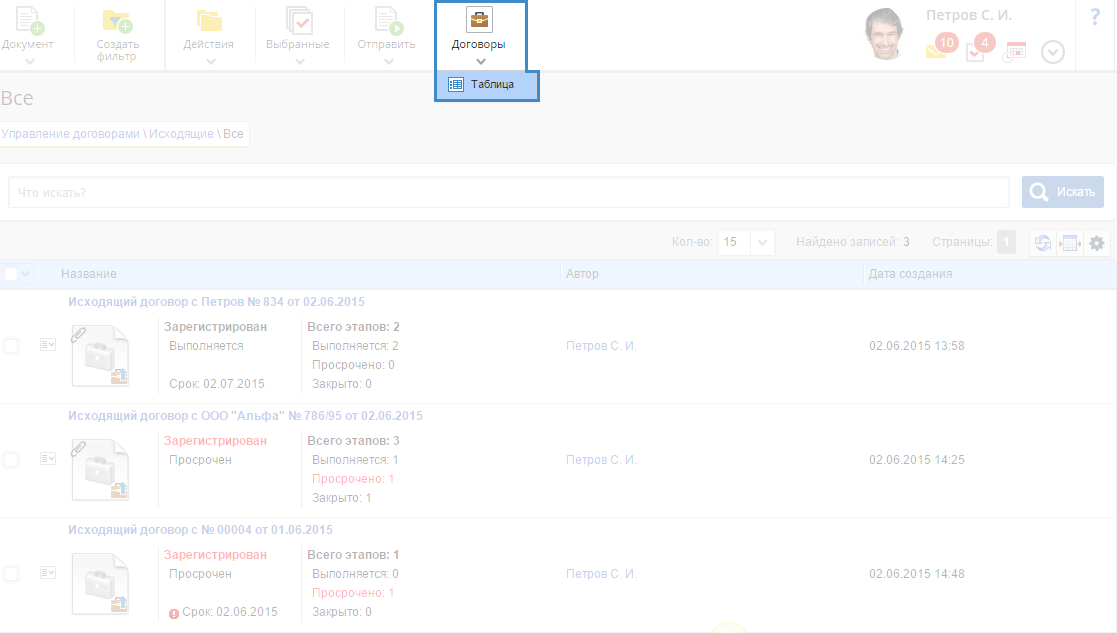
Task: Click the Выбранные icon
Action: pos(298,21)
